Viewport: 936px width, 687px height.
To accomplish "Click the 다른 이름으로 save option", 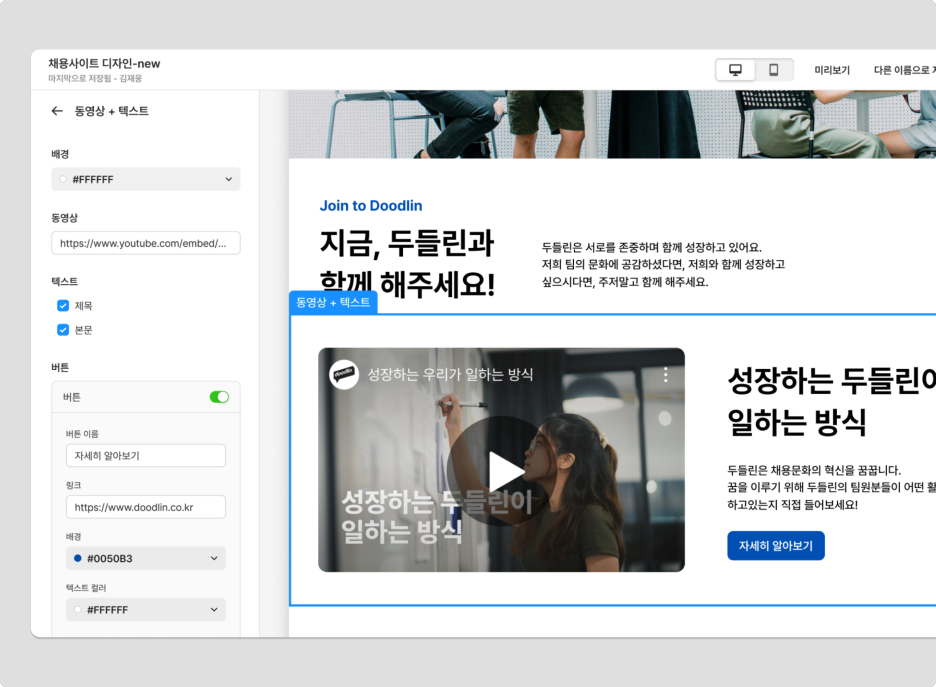I will click(904, 70).
